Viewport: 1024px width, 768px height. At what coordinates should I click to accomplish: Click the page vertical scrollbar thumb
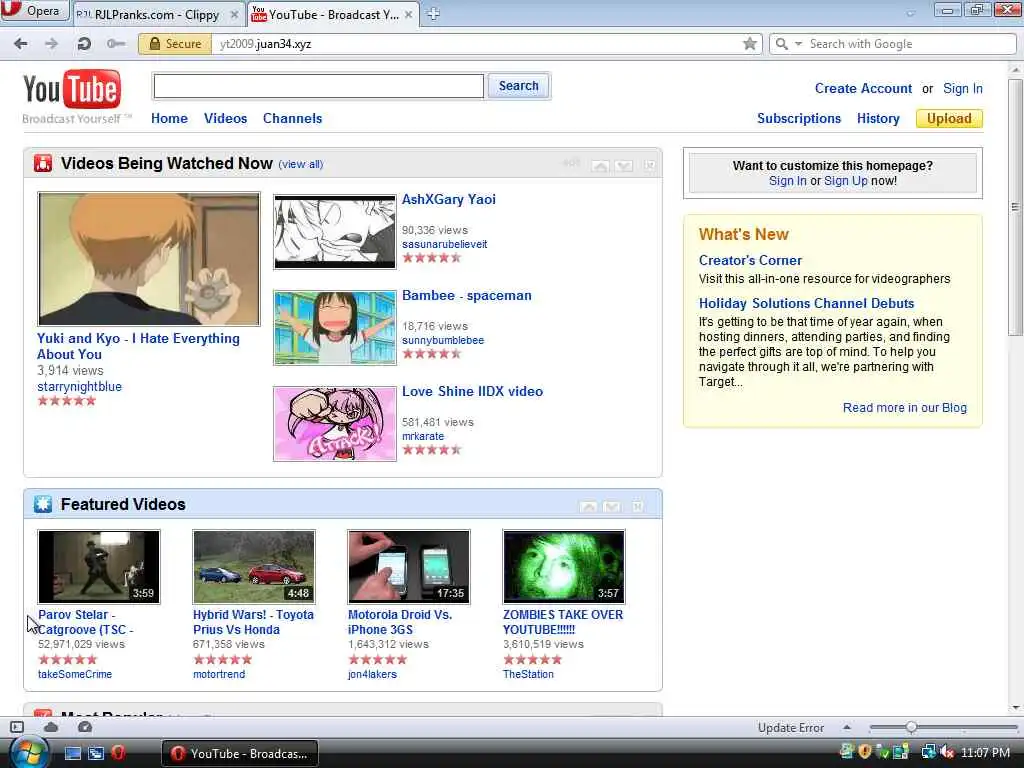coord(1016,207)
